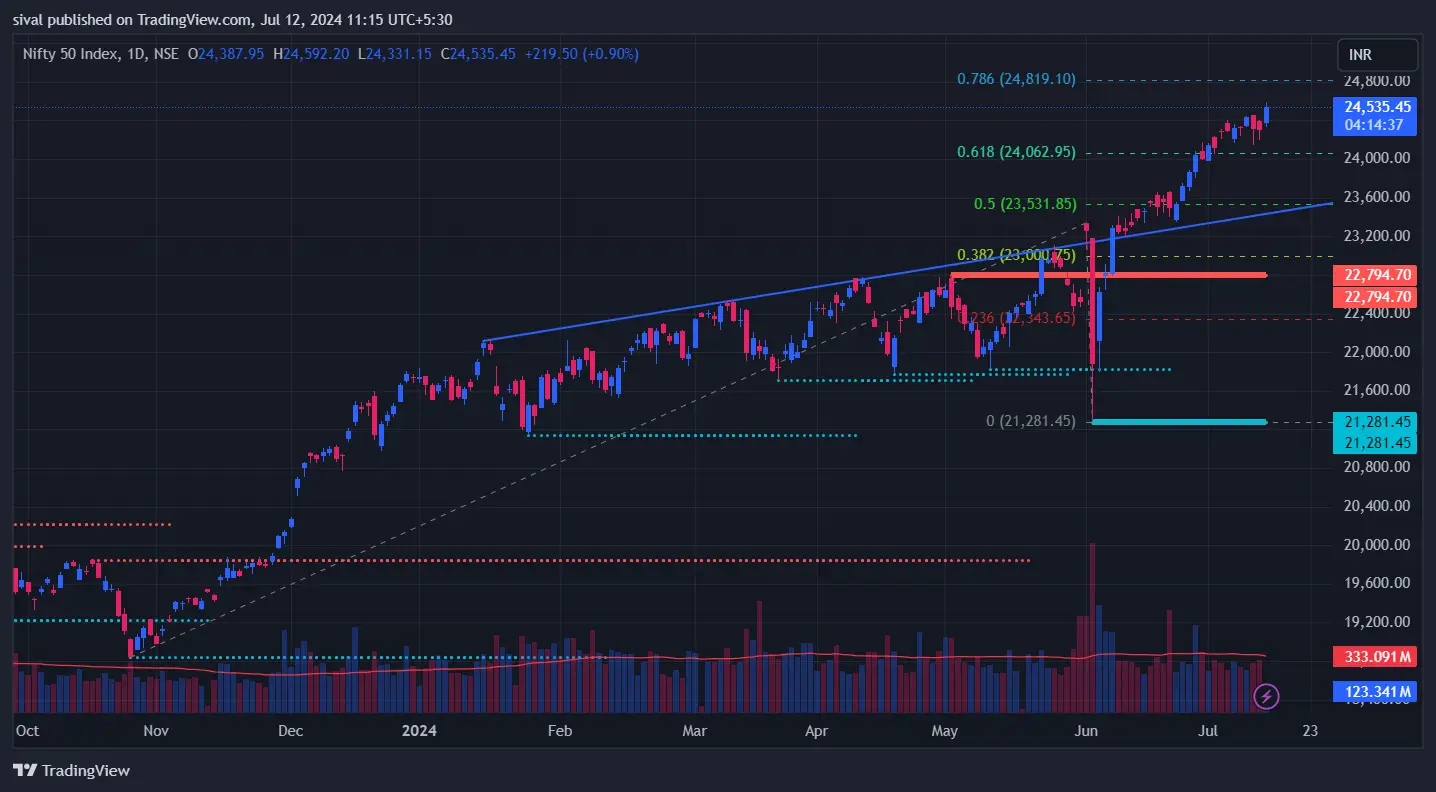Screen dimensions: 1436x792
Task: Click the change value +219.50 (+0.90%)
Action: [x=581, y=54]
